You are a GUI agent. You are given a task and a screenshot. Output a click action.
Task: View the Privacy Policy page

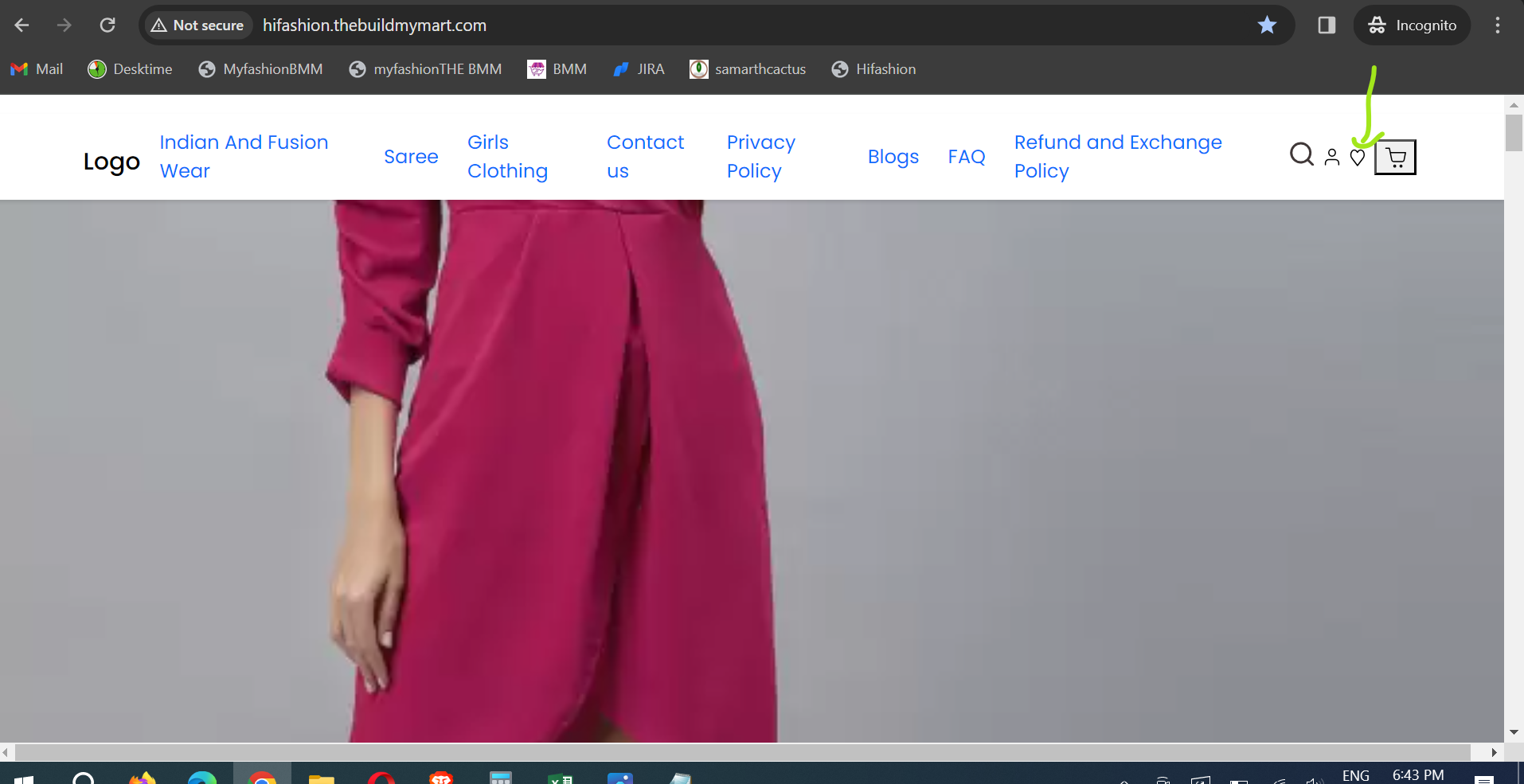point(761,157)
